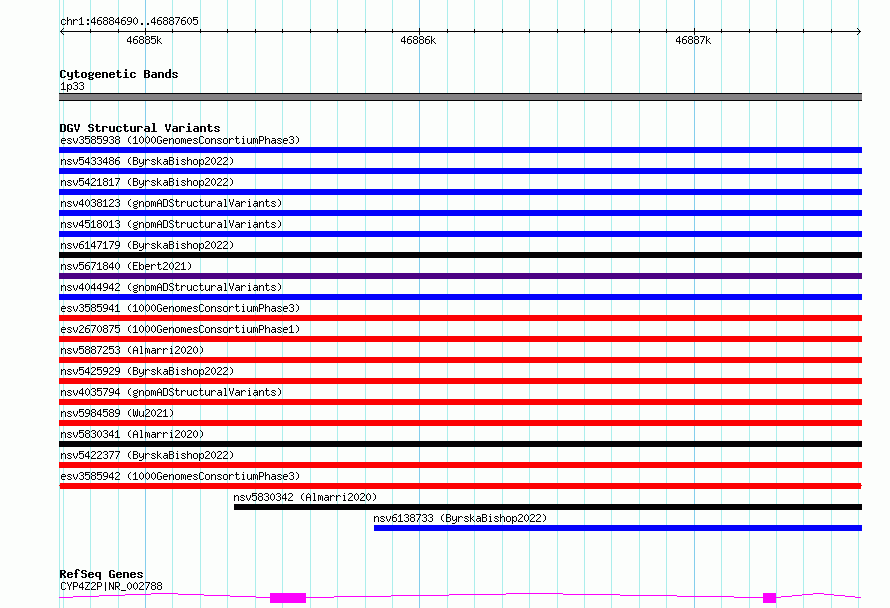Screen dimensions: 890x608
Task: Open variant nsv5830341 (Almarri2020) label
Action: click(132, 434)
